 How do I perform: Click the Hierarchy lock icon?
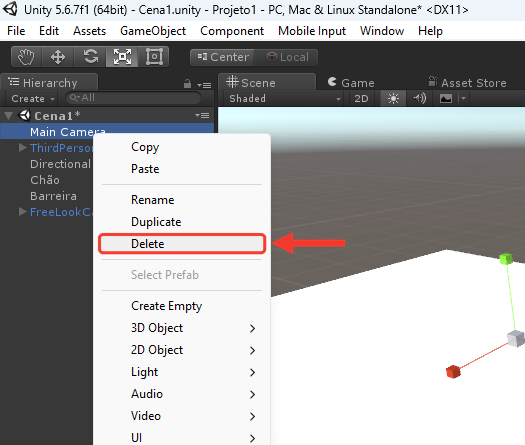tap(188, 84)
